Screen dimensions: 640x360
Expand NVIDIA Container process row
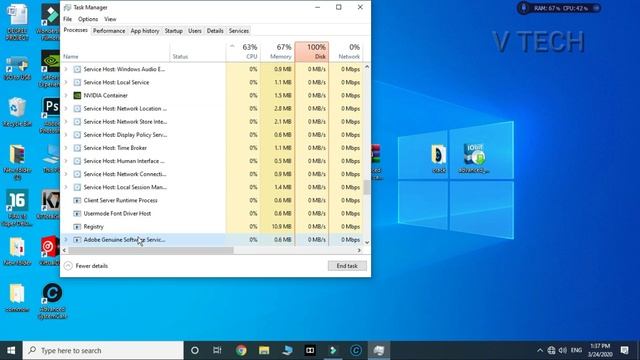66,96
